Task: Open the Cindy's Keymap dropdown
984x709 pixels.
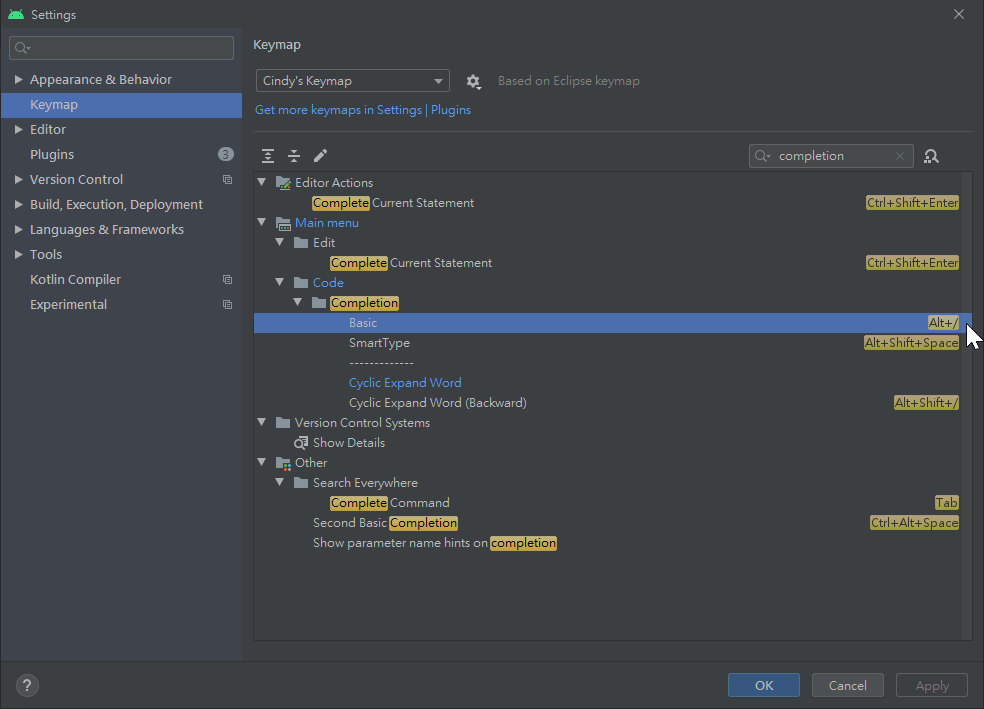Action: (353, 81)
